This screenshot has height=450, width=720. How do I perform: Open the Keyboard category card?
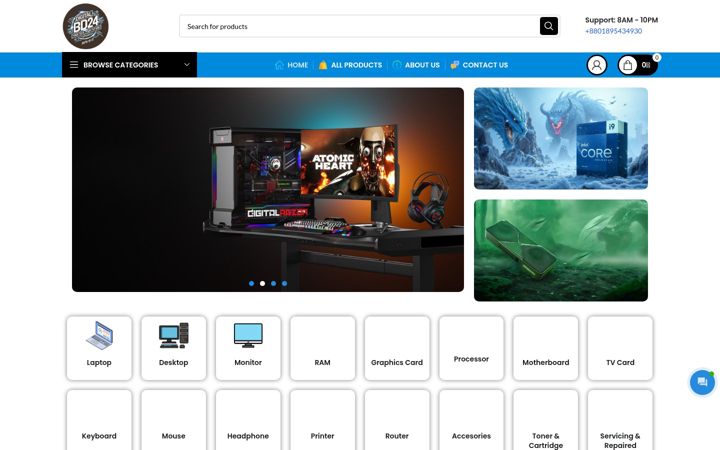(99, 420)
